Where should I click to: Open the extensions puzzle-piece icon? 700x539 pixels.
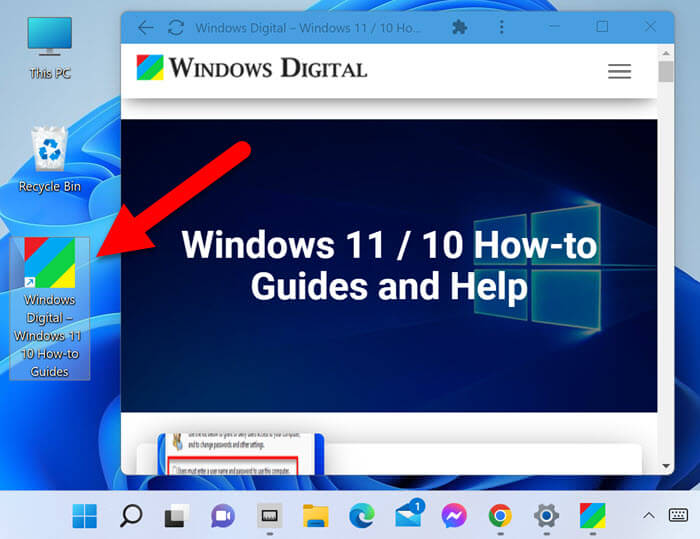pyautogui.click(x=459, y=28)
